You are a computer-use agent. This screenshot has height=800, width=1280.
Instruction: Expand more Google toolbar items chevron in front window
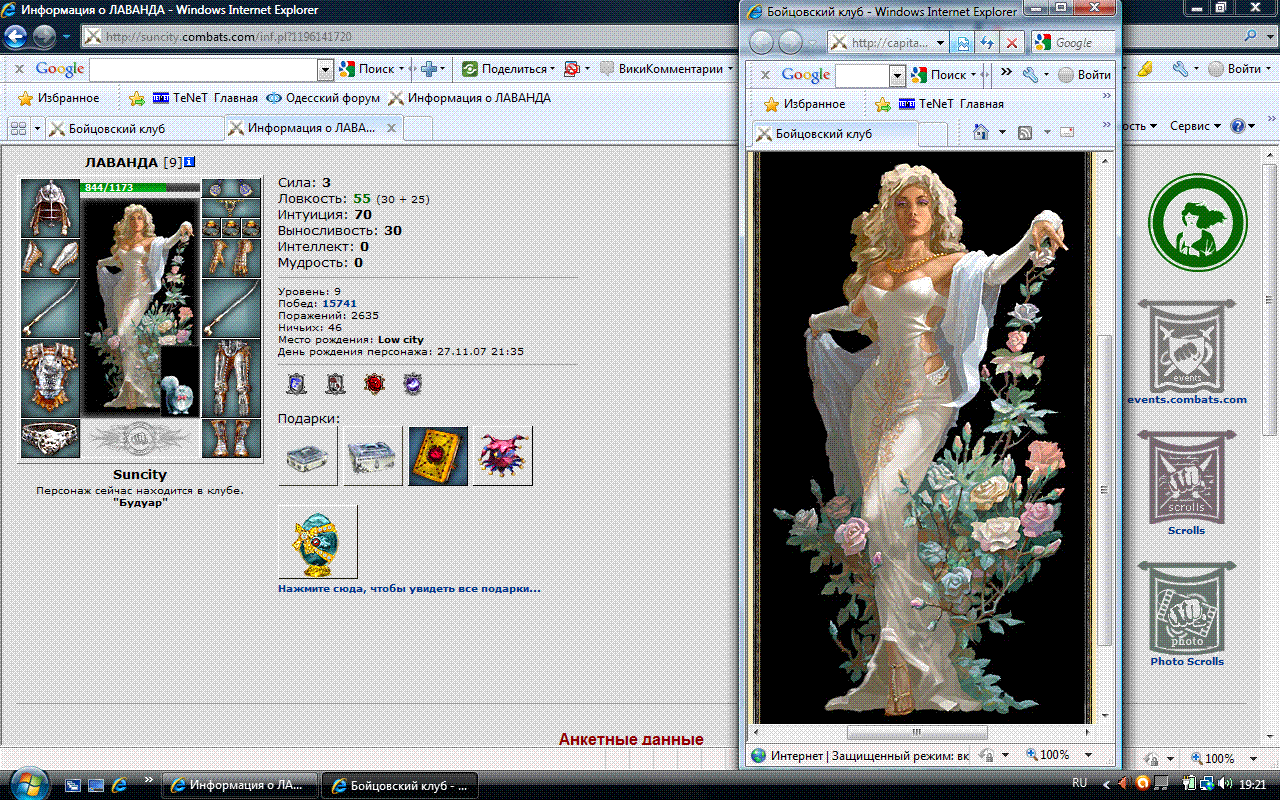click(1006, 74)
